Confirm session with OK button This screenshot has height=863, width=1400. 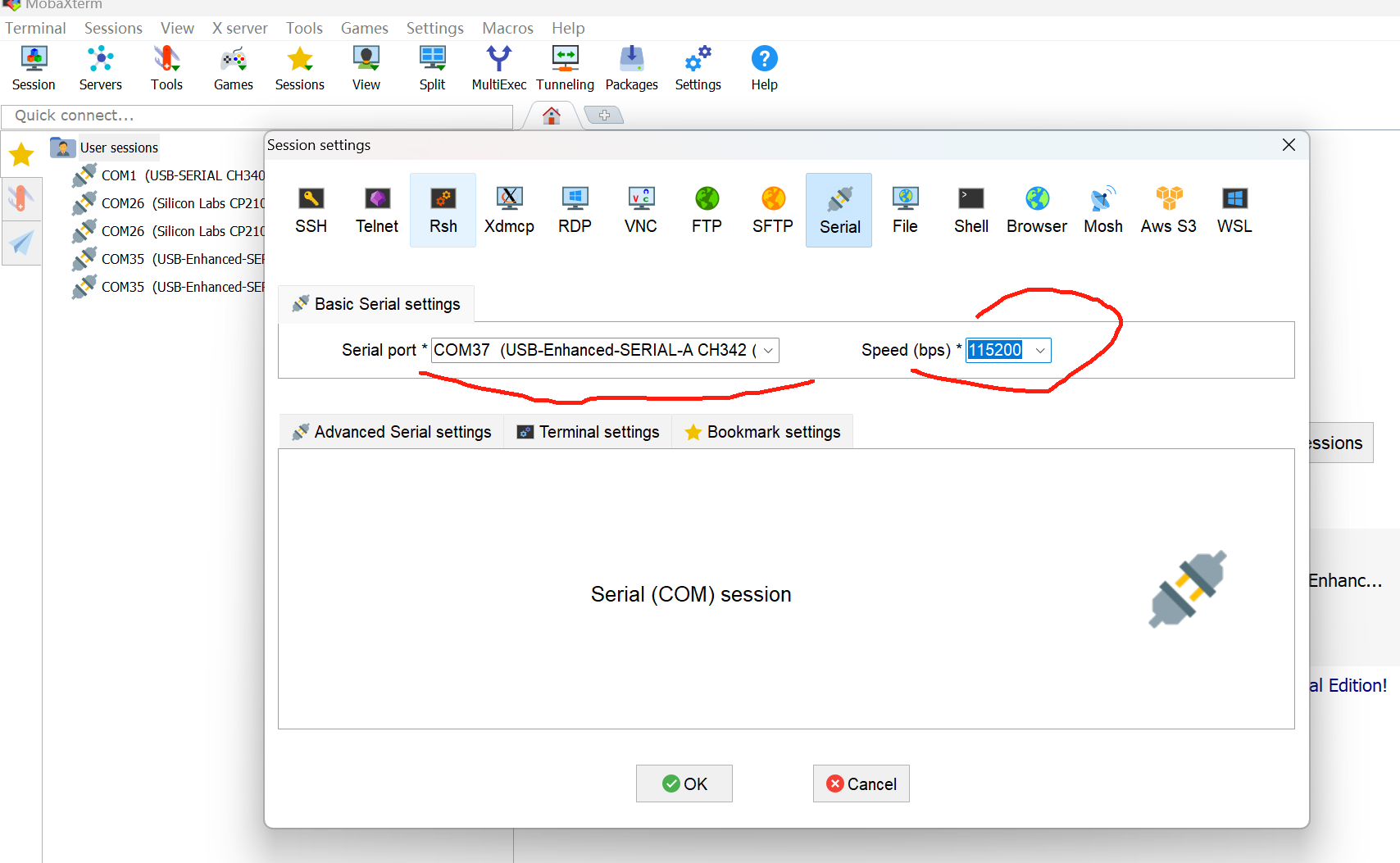point(684,784)
